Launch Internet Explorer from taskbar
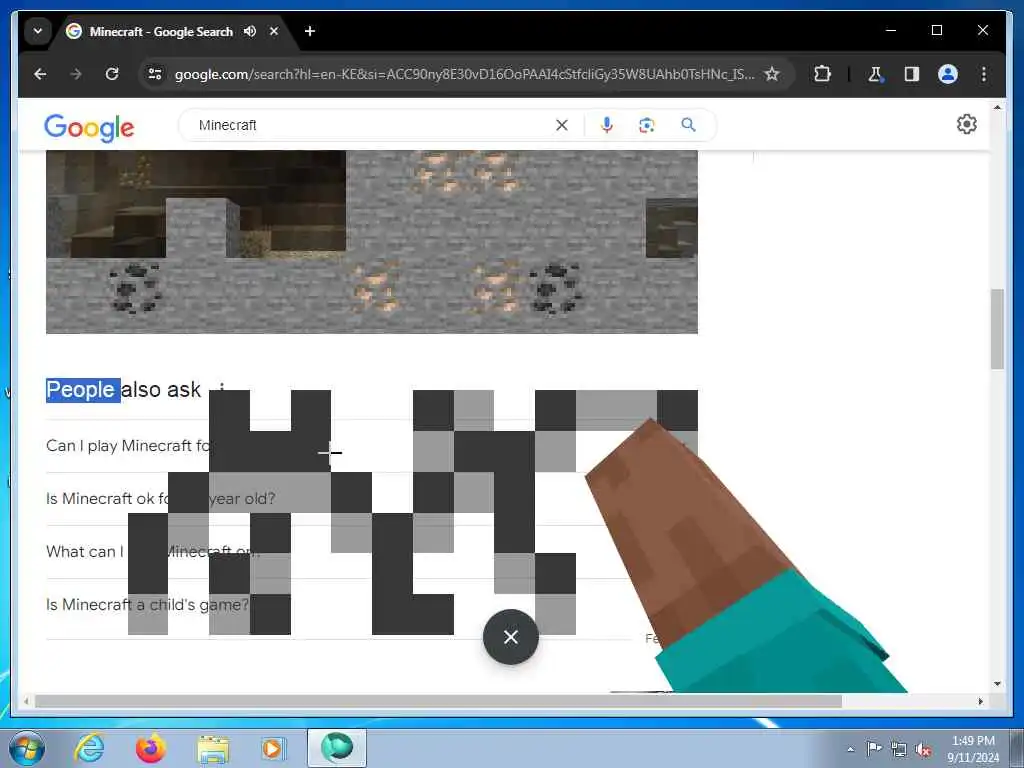 pos(89,748)
